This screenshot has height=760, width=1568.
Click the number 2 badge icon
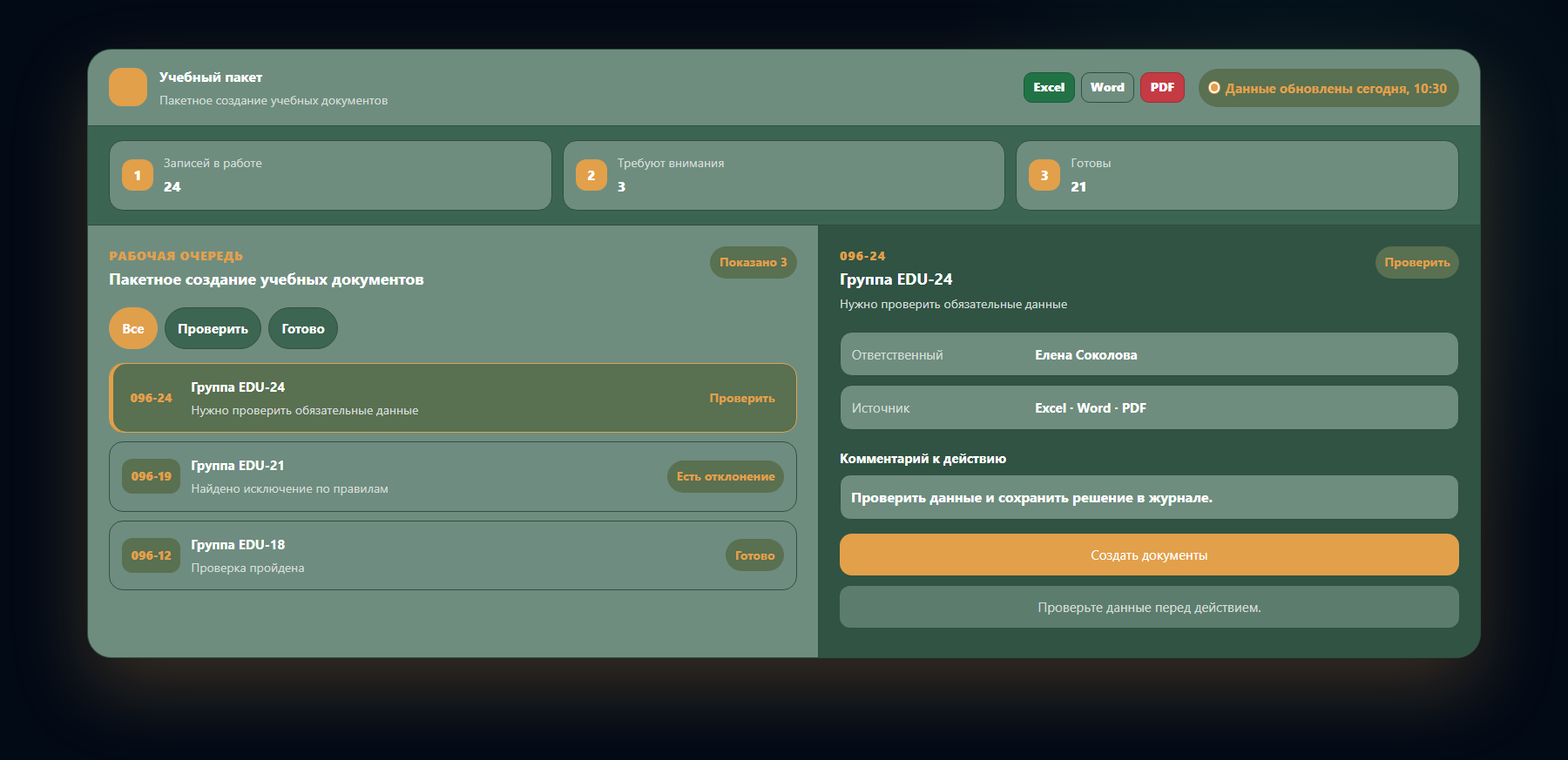click(591, 175)
